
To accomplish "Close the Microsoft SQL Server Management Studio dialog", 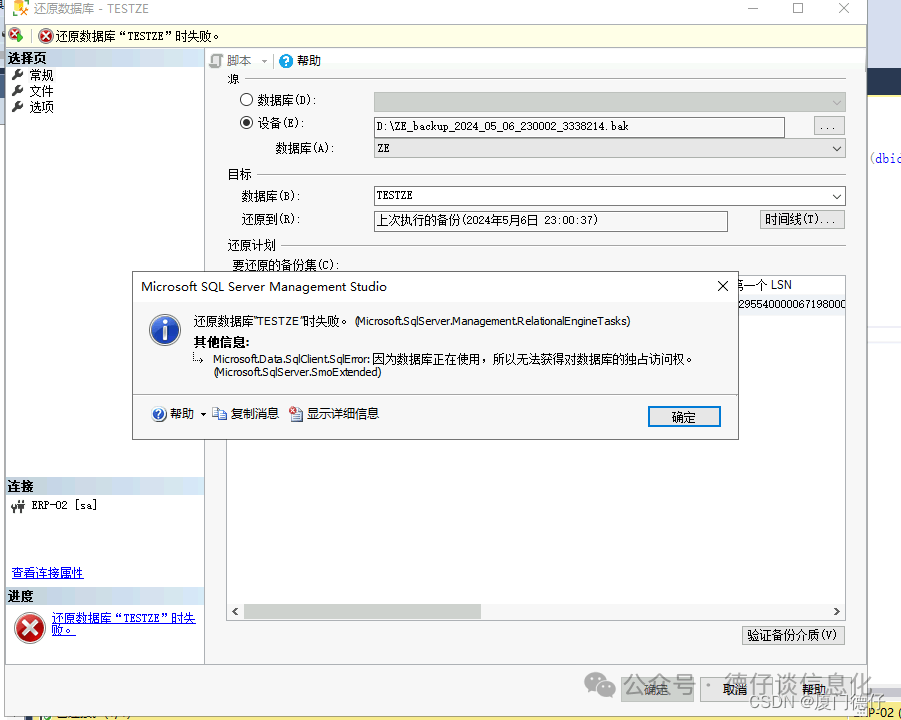I will (x=723, y=286).
